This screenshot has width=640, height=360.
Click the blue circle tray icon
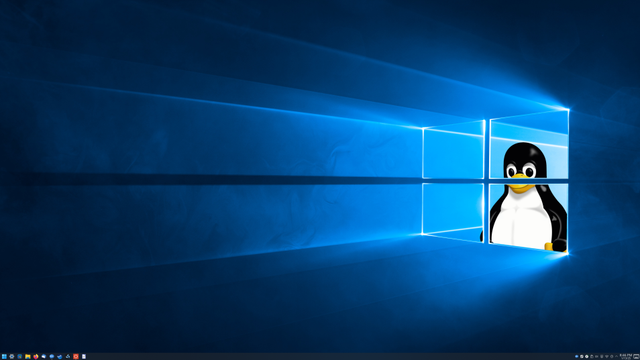point(577,356)
